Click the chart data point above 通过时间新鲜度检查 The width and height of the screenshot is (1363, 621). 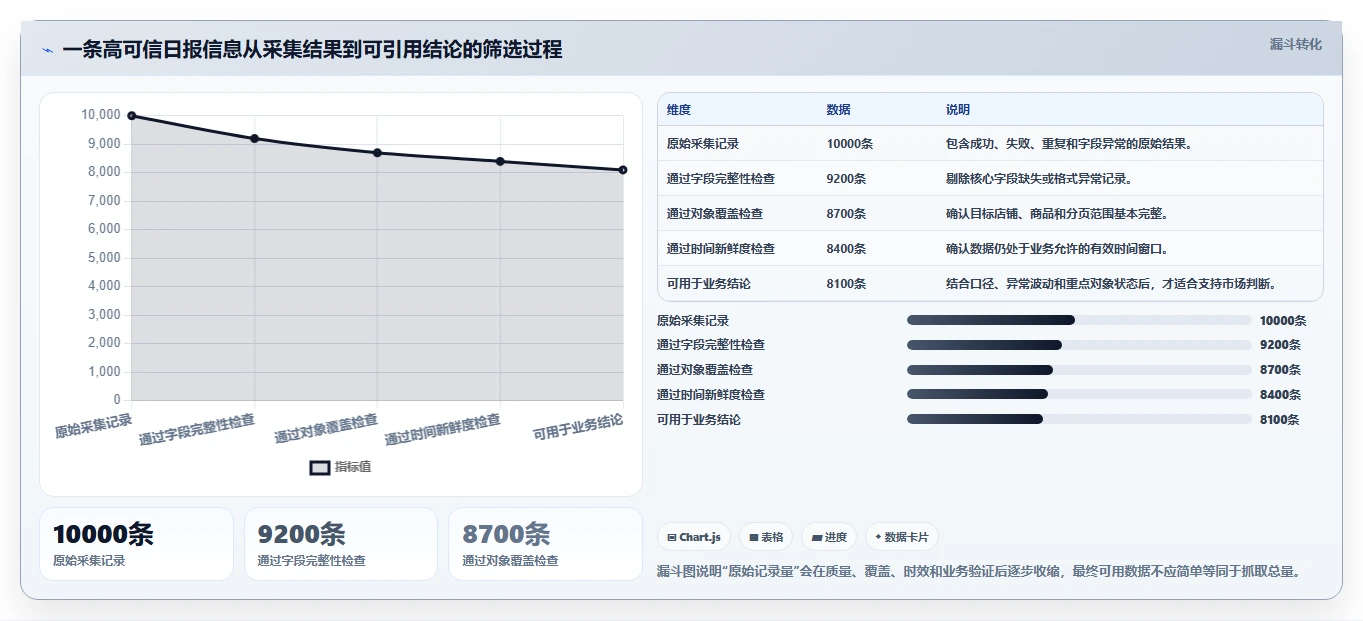point(500,161)
